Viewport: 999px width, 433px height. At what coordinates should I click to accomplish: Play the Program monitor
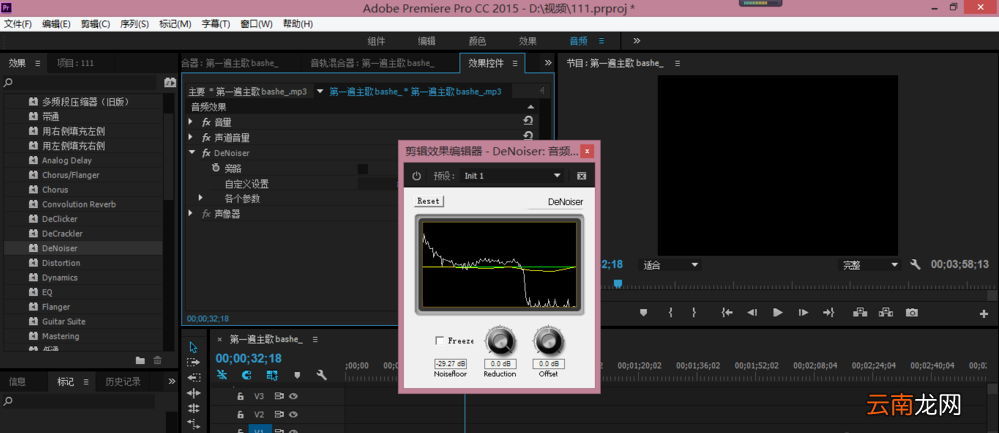point(777,313)
